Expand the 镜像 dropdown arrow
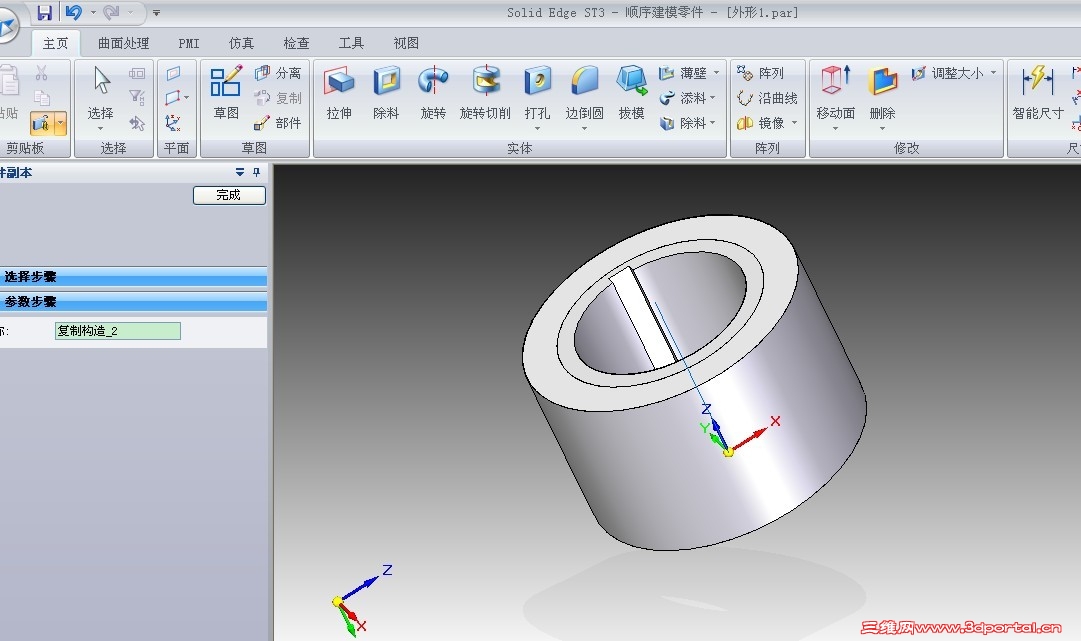1081x641 pixels. click(x=795, y=123)
